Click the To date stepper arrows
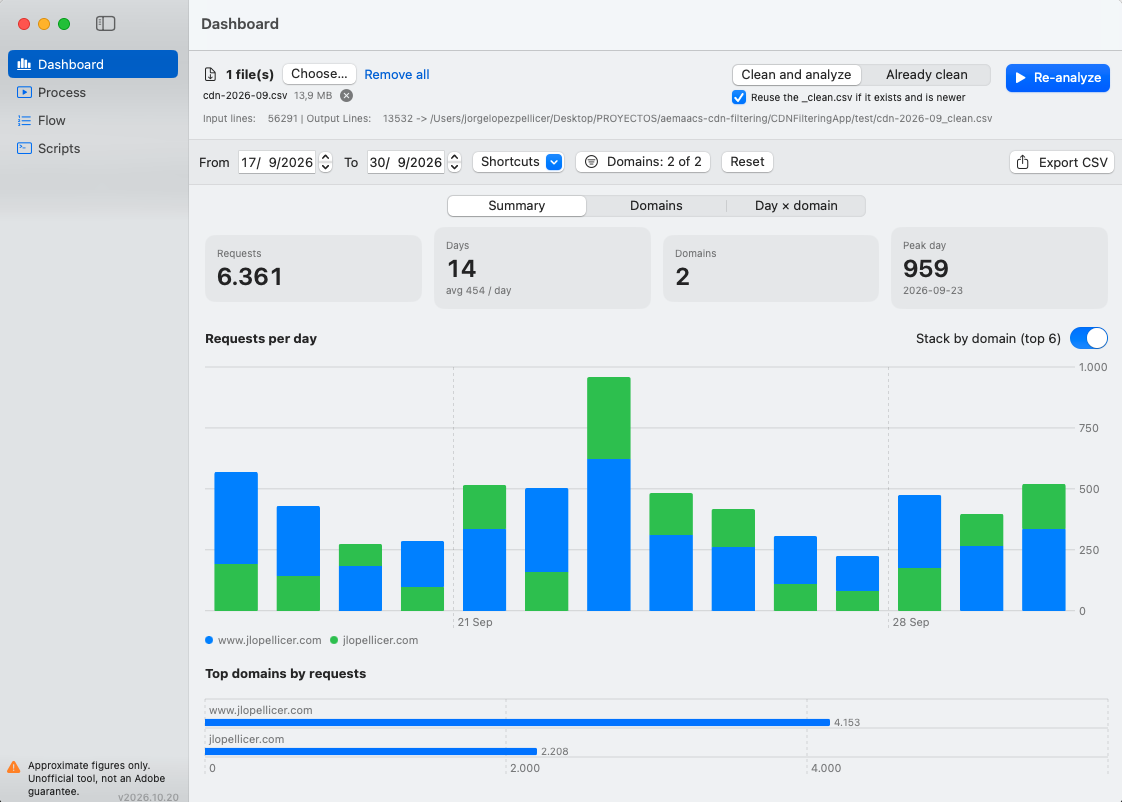Viewport: 1122px width, 802px height. [454, 162]
